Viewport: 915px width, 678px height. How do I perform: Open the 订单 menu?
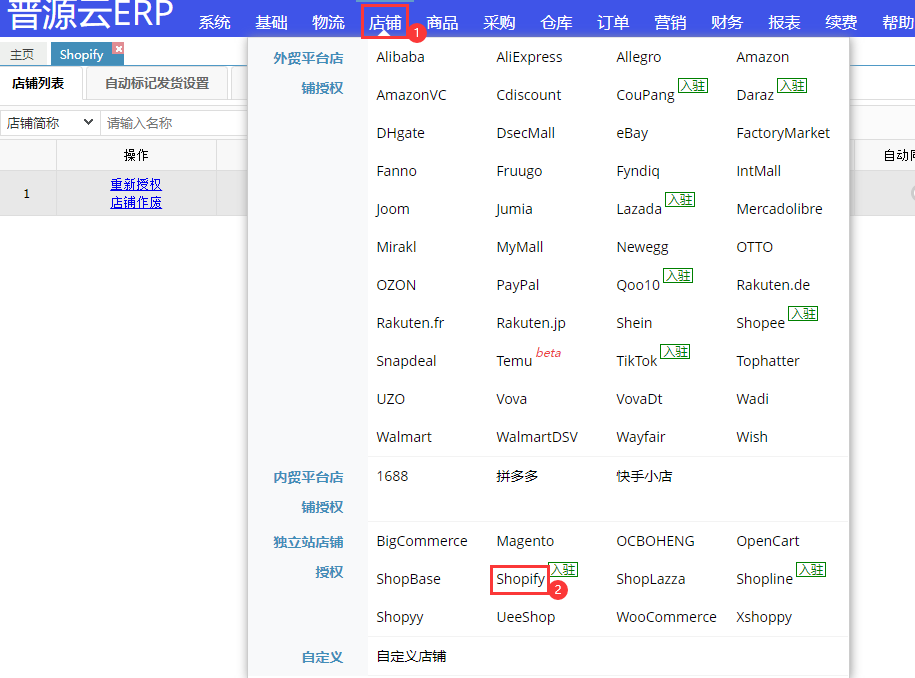click(x=613, y=22)
